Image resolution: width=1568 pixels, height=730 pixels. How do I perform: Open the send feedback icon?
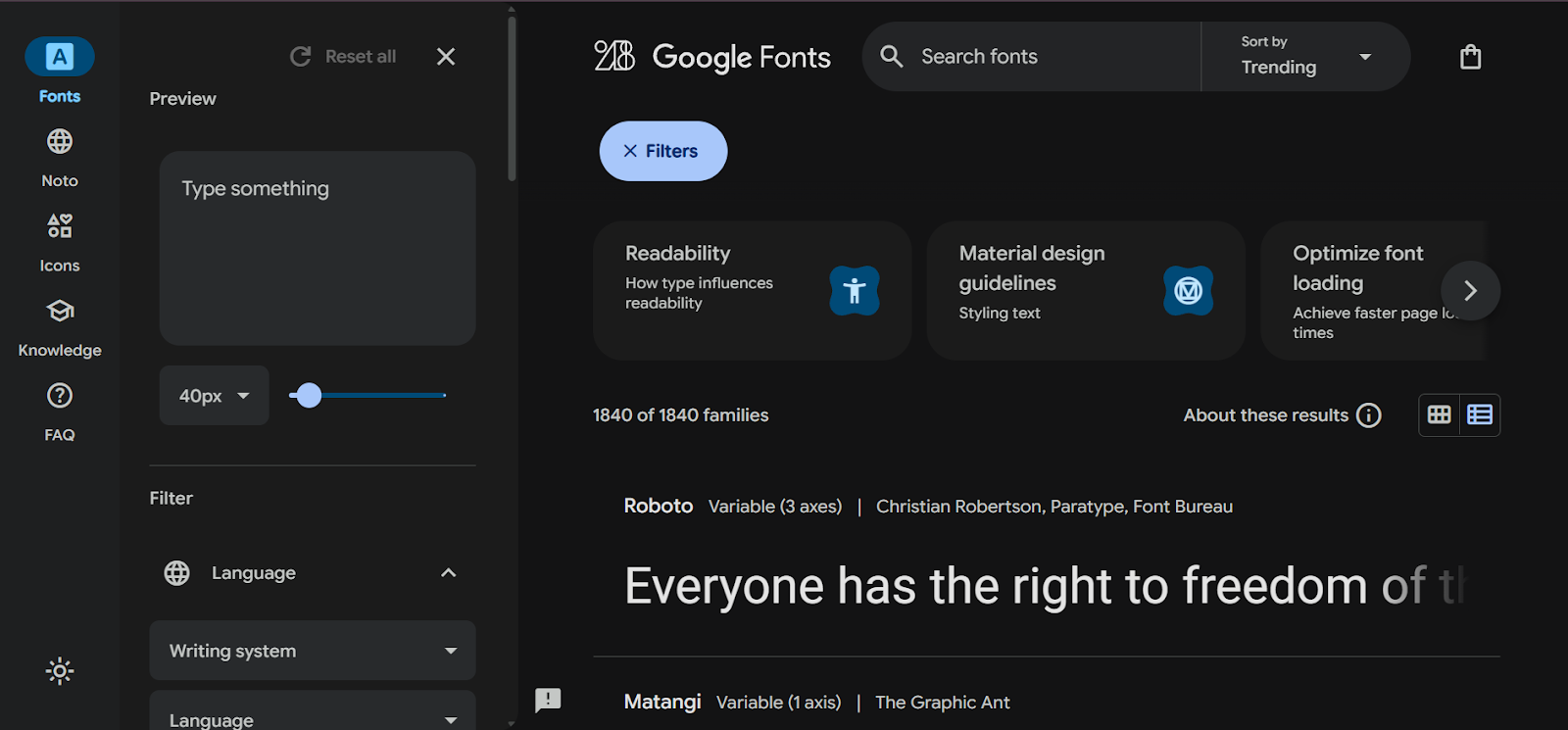click(548, 700)
